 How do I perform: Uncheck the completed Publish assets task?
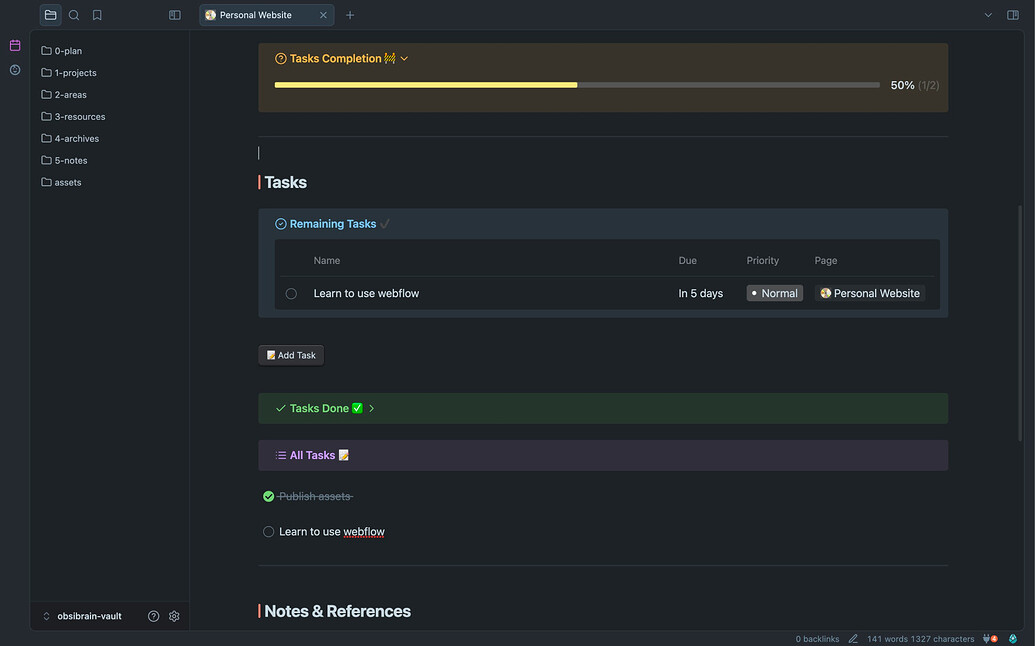tap(268, 495)
